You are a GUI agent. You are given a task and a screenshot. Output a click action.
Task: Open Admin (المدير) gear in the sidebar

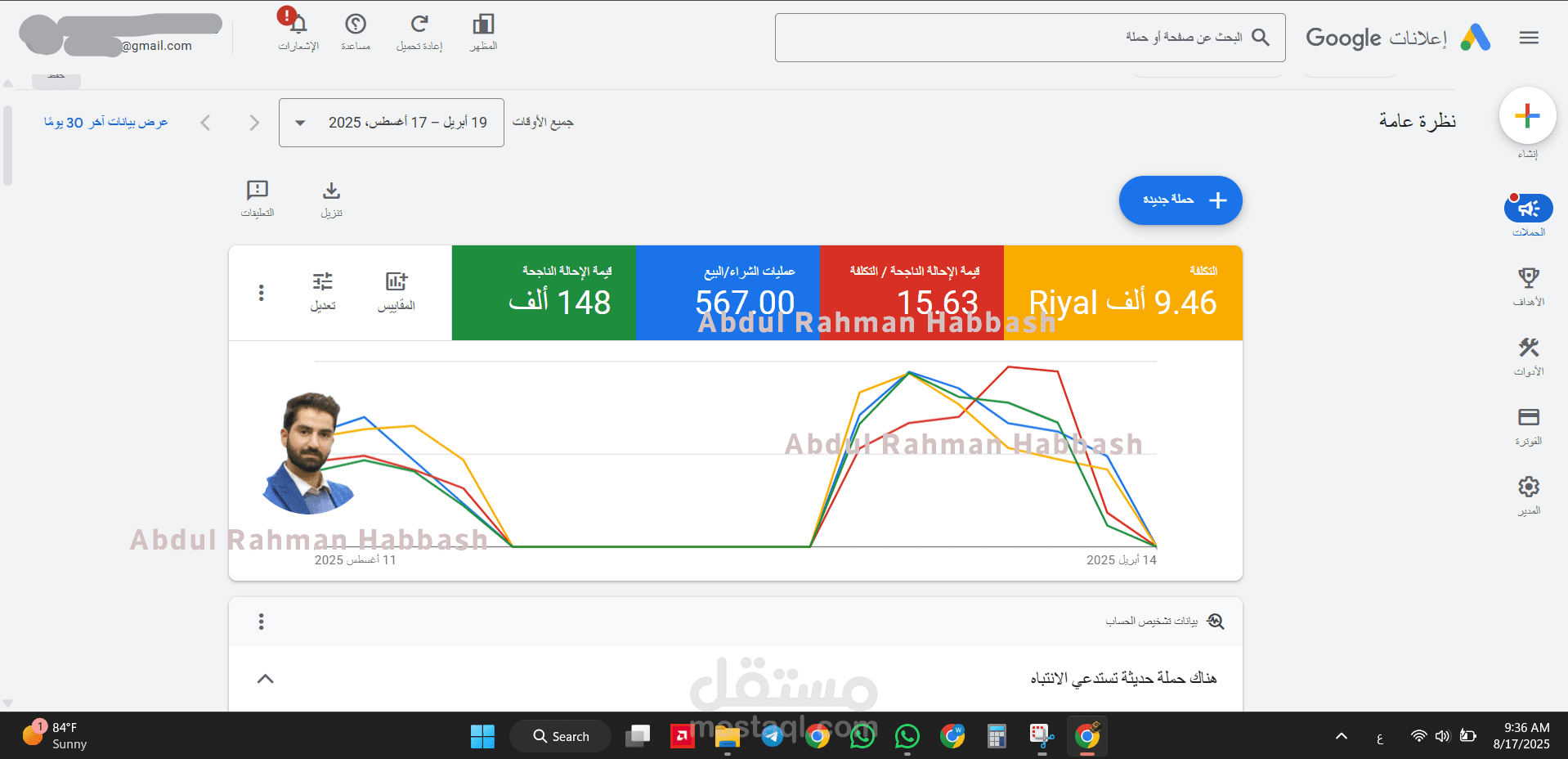tap(1528, 495)
